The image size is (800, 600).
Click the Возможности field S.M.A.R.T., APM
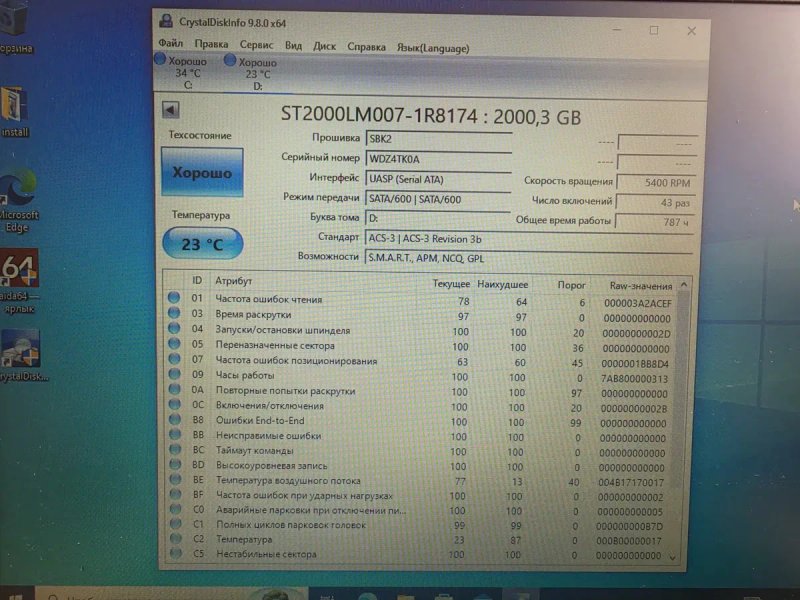point(529,258)
